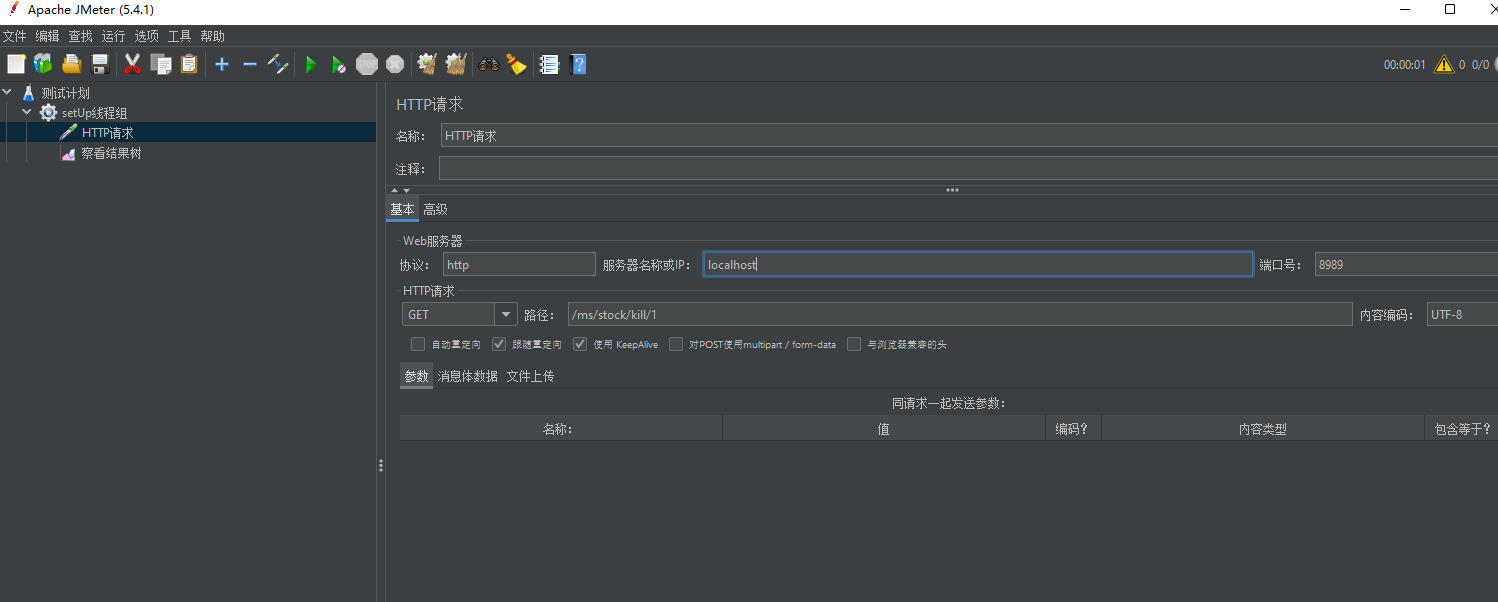Click the 服务器名称或IP localhost field

coord(978,264)
